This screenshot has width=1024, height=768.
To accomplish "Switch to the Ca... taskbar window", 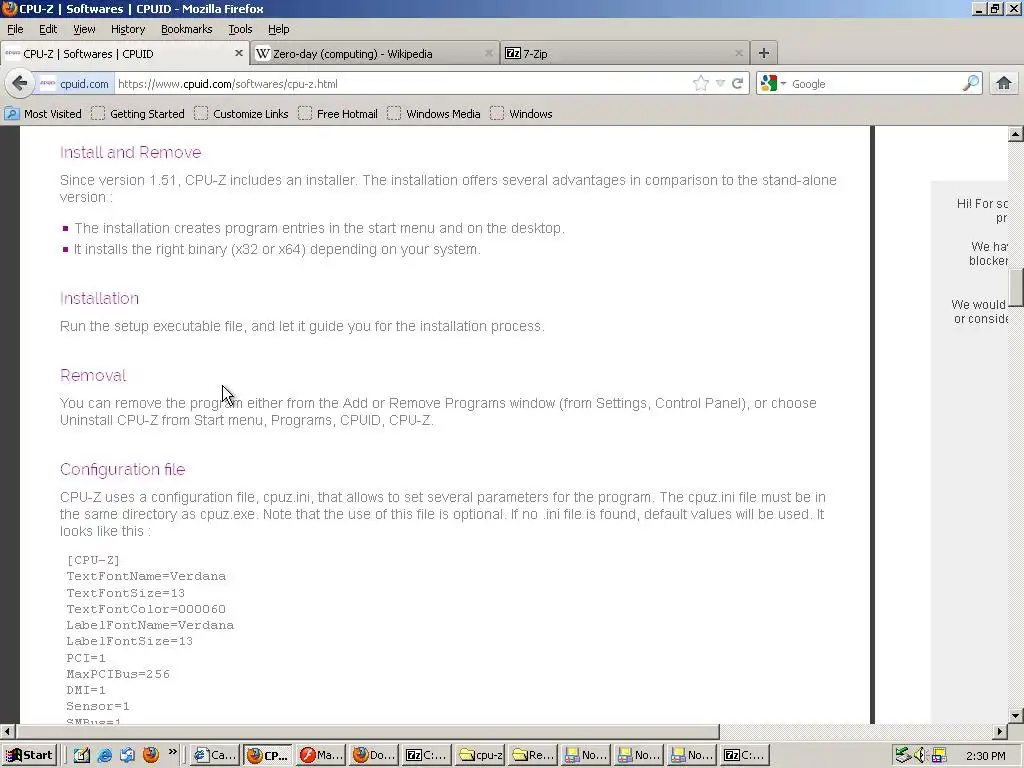I will 214,755.
